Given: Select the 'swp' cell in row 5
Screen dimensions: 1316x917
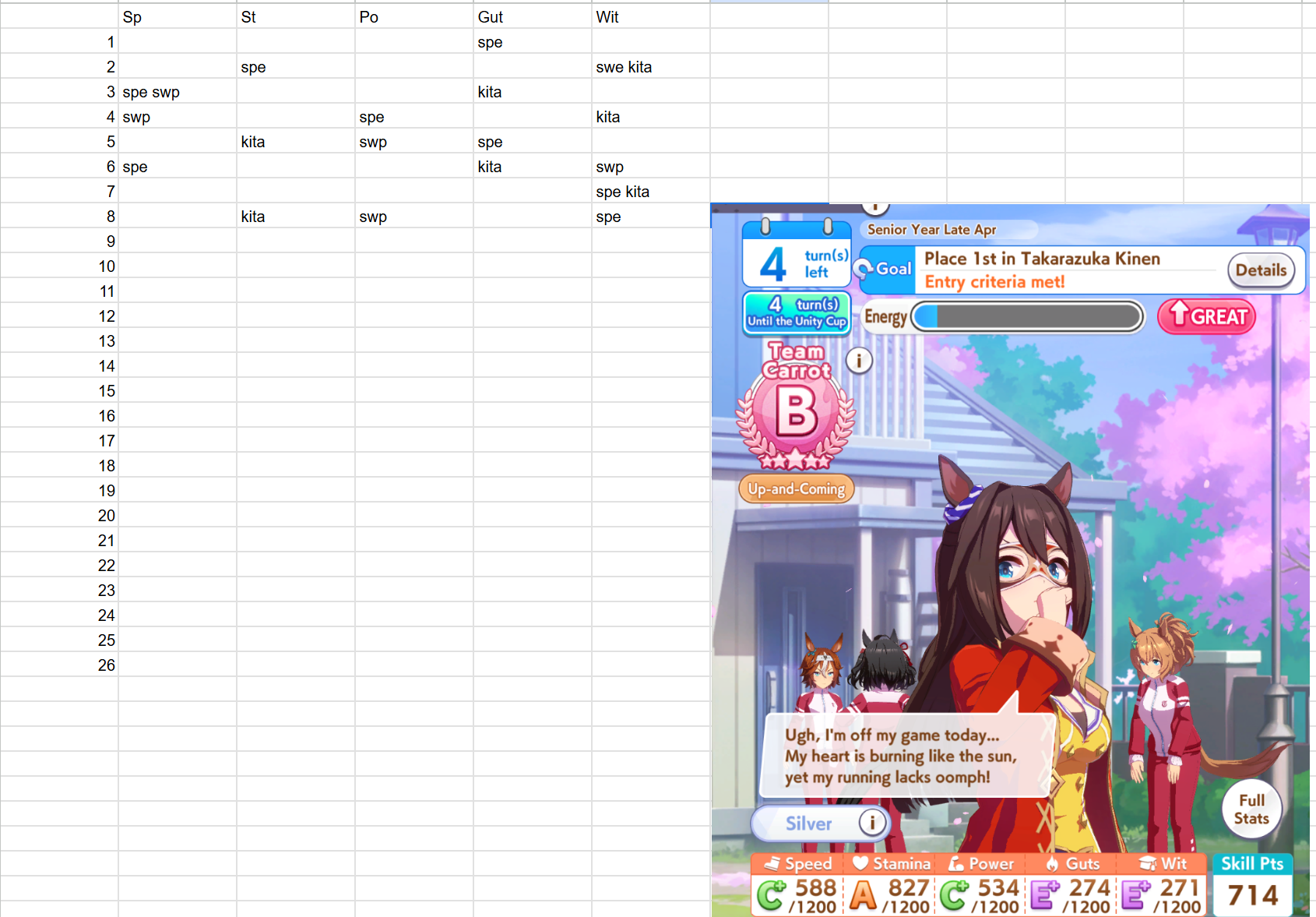Looking at the screenshot, I should click(414, 142).
